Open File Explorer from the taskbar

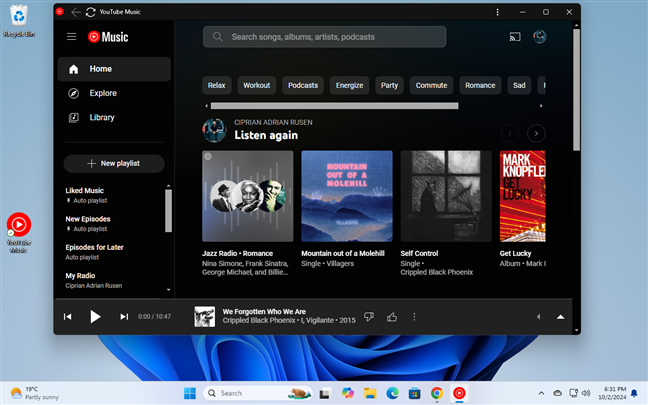click(370, 393)
